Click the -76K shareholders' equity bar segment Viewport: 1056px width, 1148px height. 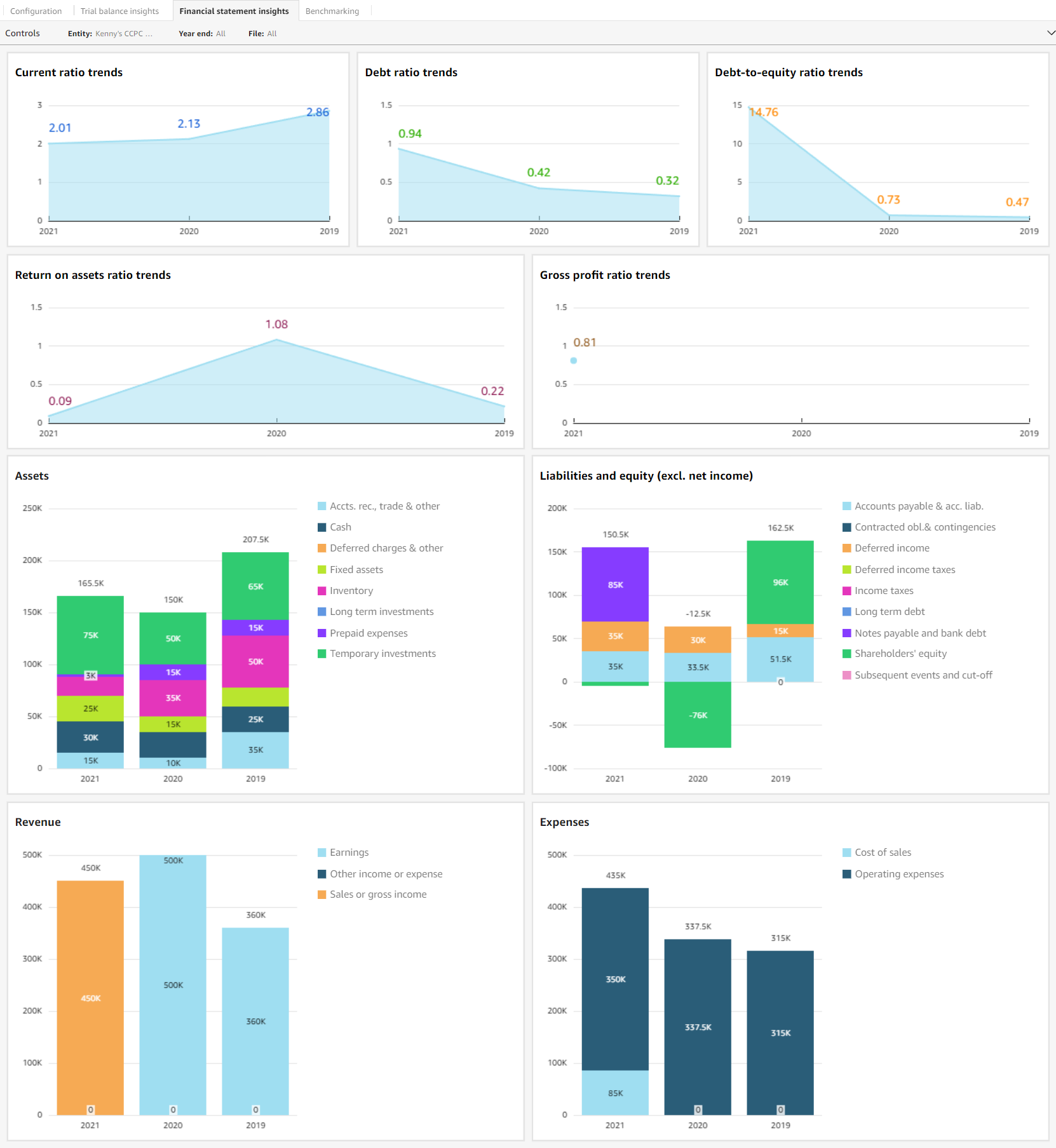click(698, 715)
